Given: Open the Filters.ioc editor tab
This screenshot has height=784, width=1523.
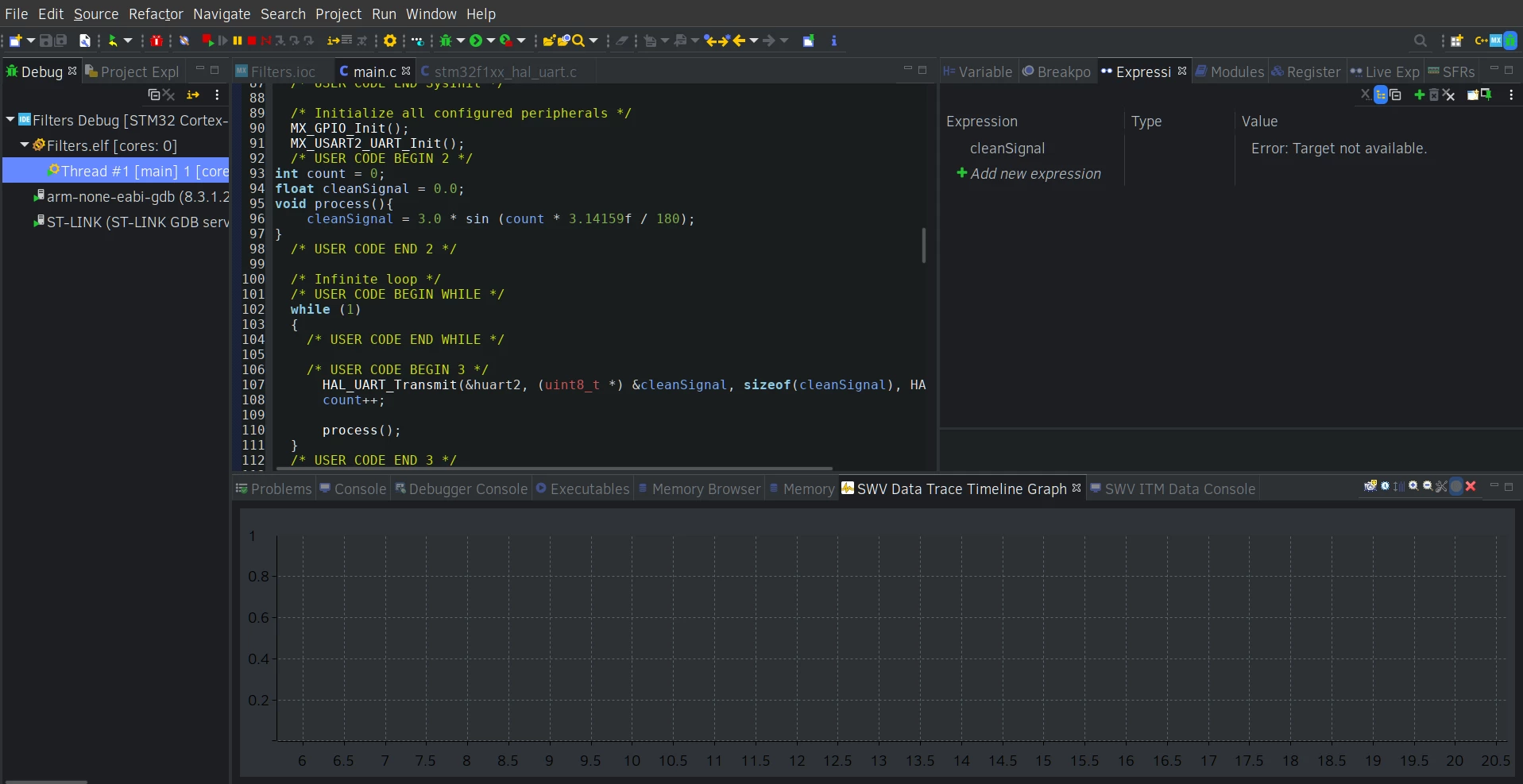Looking at the screenshot, I should click(x=276, y=71).
